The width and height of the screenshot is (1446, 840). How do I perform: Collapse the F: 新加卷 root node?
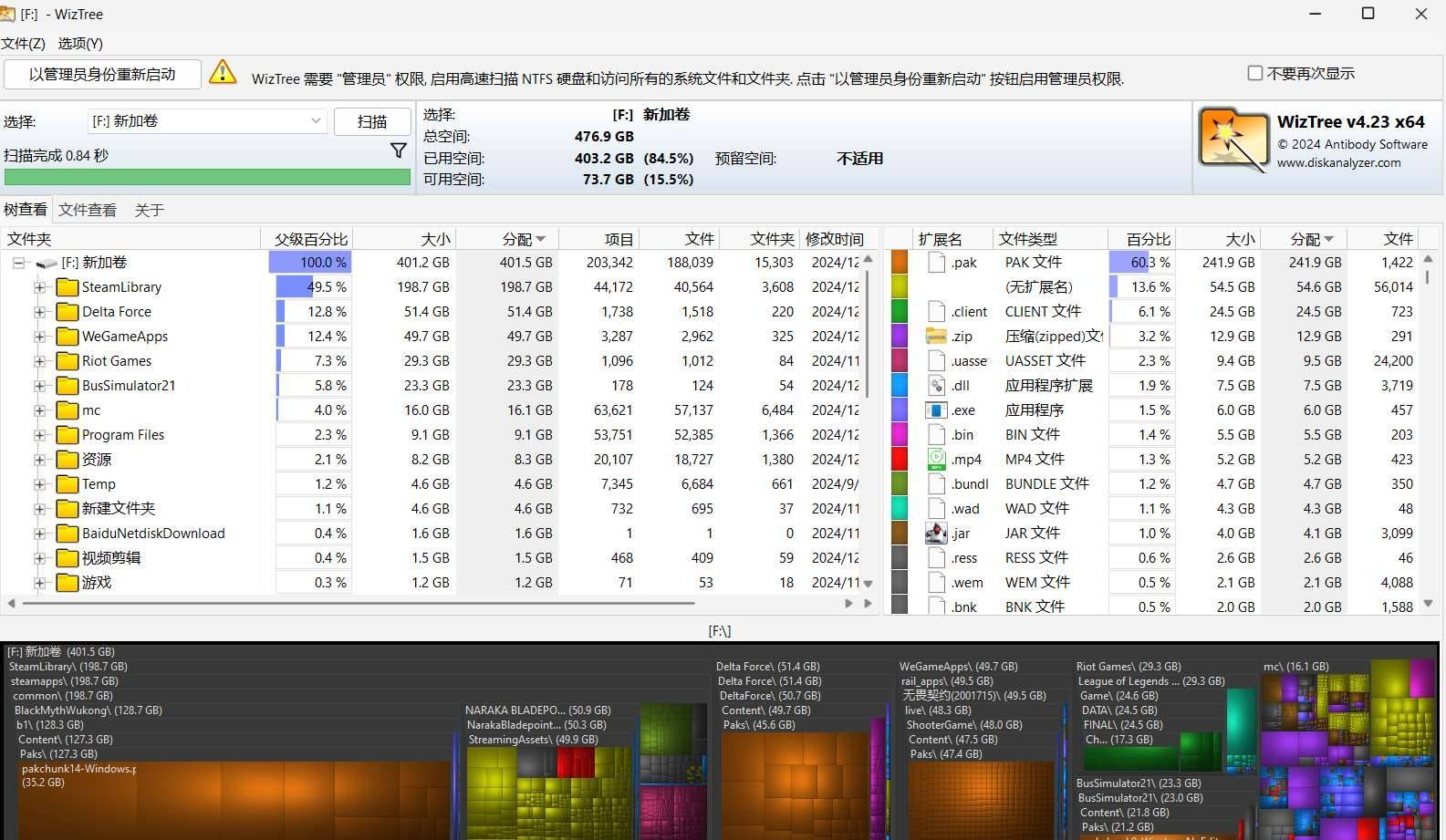pos(18,263)
